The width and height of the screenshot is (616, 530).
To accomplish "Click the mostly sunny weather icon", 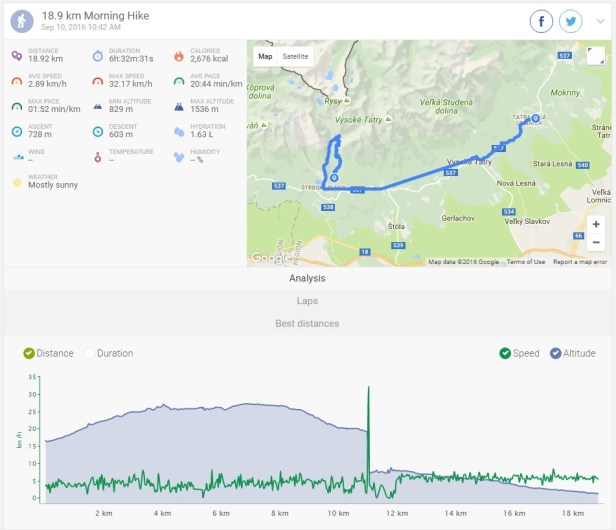I will [x=17, y=181].
